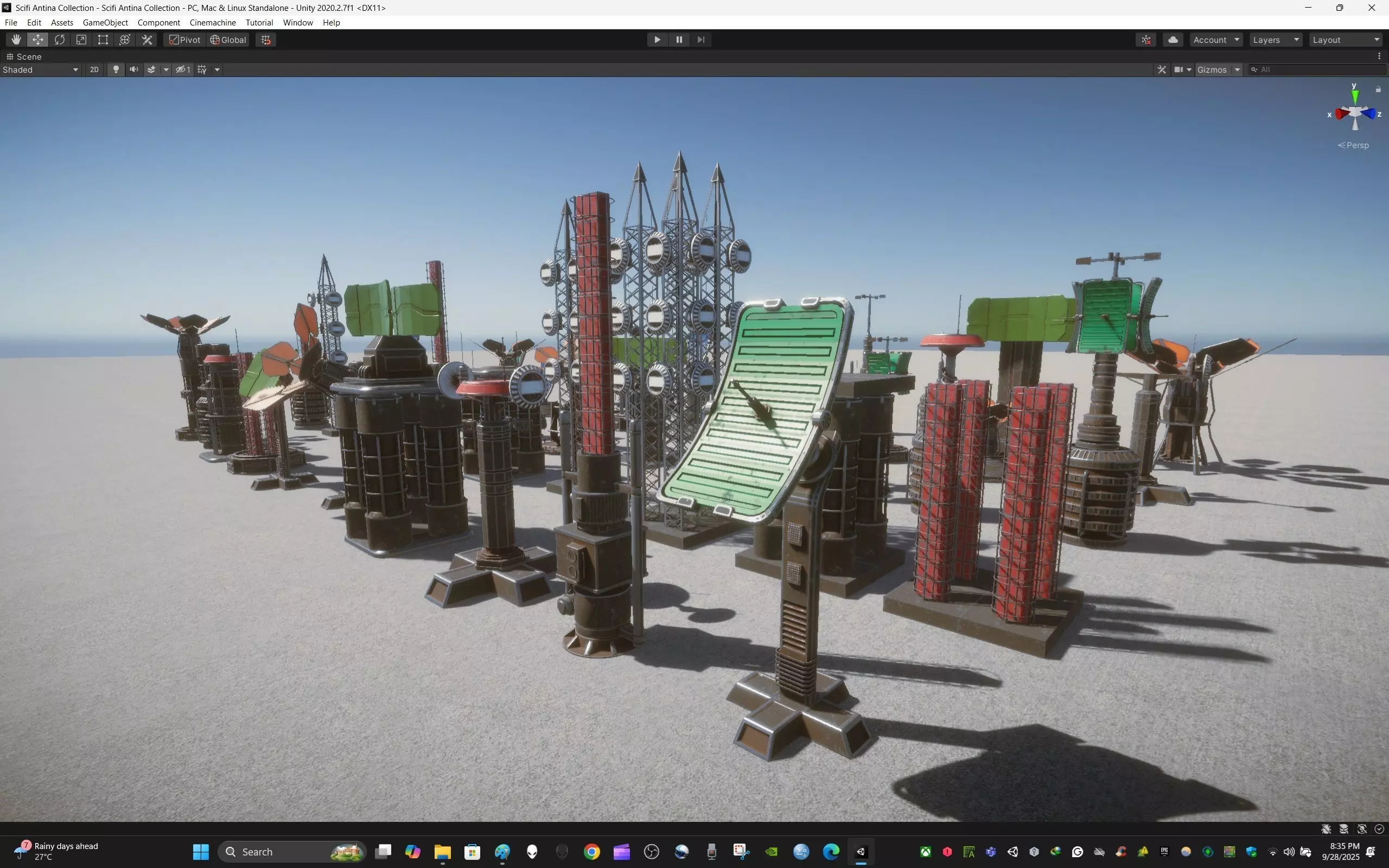Click the grid snapping magnet icon

(266, 40)
